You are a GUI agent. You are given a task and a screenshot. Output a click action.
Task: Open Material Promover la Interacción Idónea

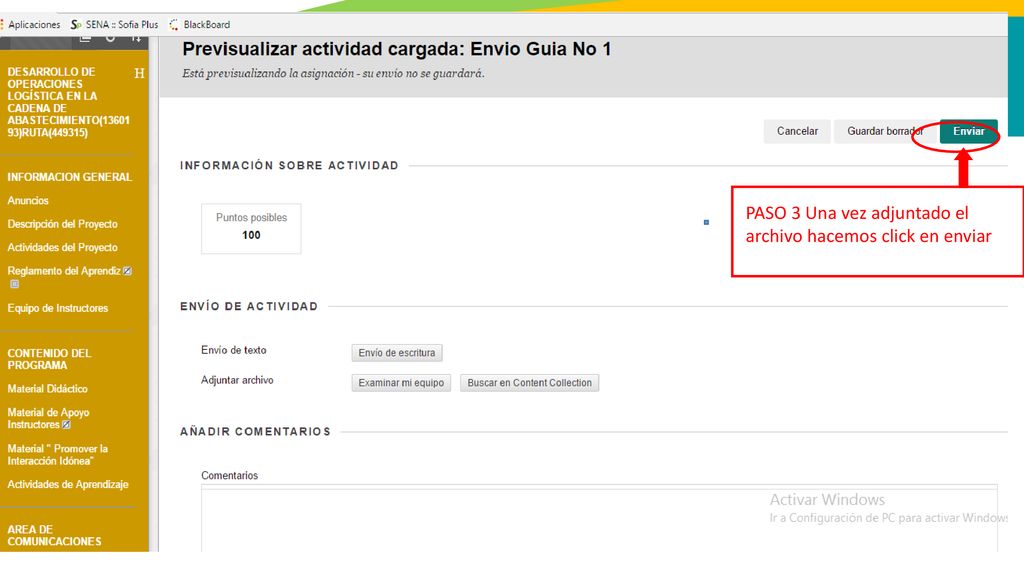coord(57,455)
